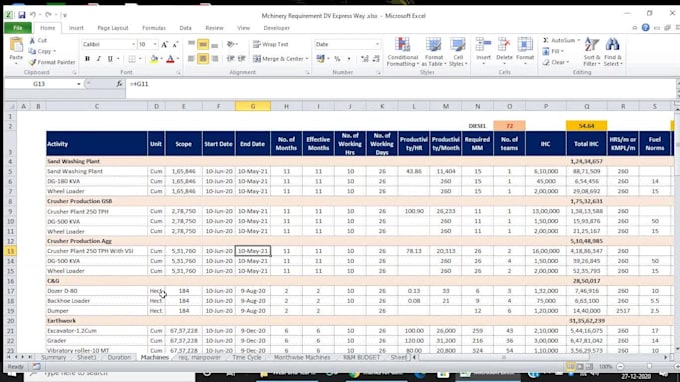Screen dimensions: 680x382
Task: Click the increase decimal icon
Action: pyautogui.click(x=365, y=59)
